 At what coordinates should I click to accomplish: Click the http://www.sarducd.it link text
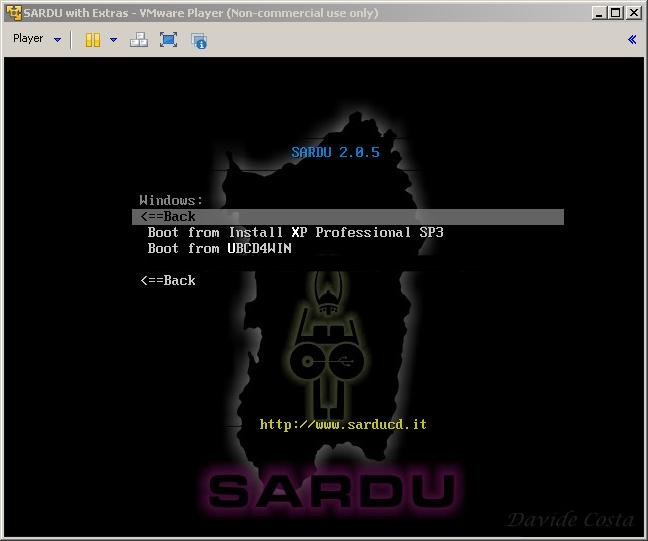343,424
